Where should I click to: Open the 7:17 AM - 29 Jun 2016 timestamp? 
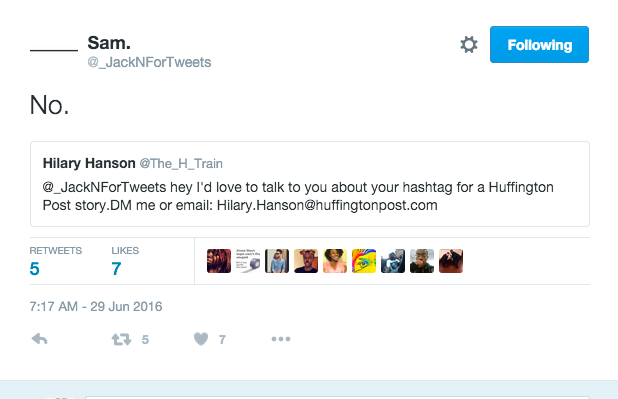pos(96,306)
